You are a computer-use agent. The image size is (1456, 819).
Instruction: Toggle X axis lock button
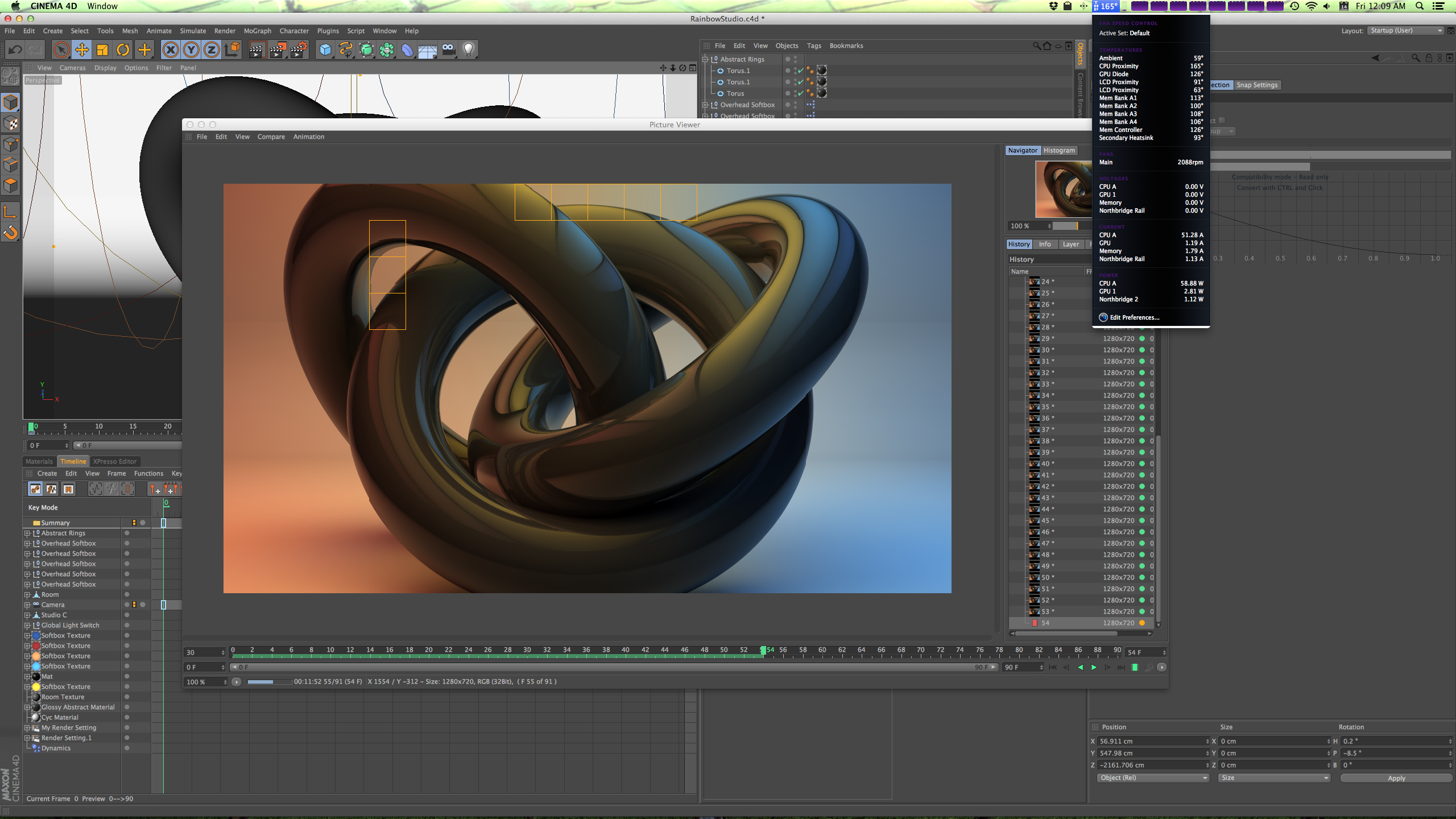coord(170,50)
